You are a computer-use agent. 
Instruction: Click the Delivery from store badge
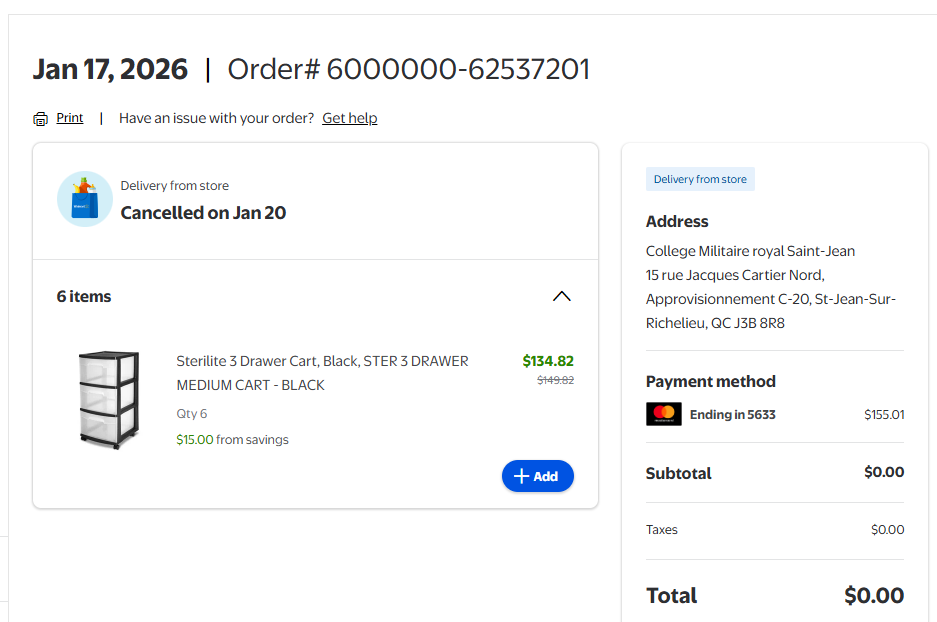point(700,179)
